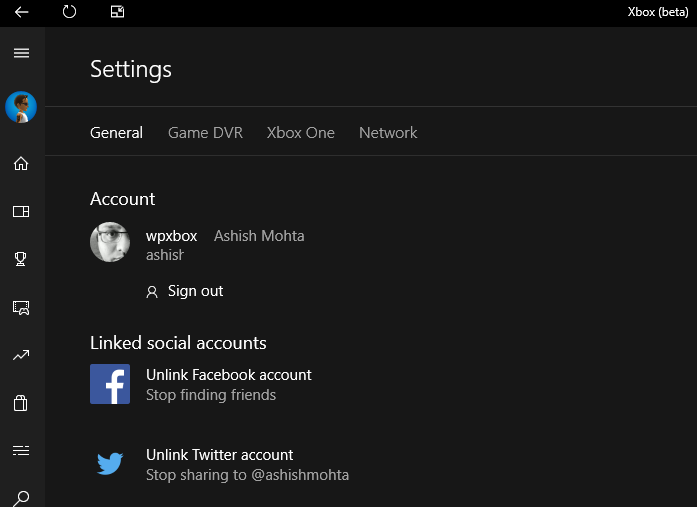
Task: Click Unlink Twitter account
Action: click(220, 455)
